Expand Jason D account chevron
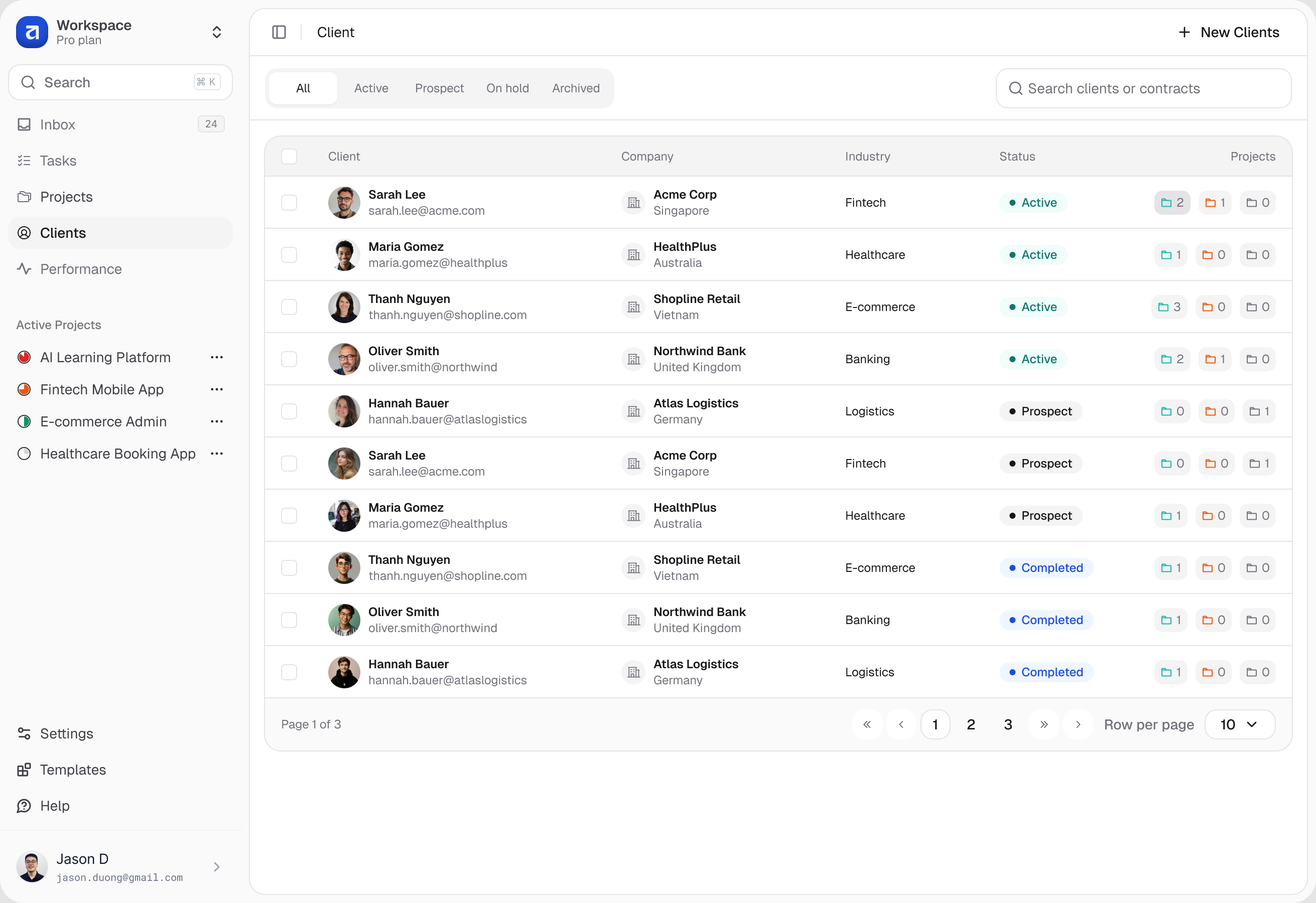The height and width of the screenshot is (903, 1316). point(217,867)
